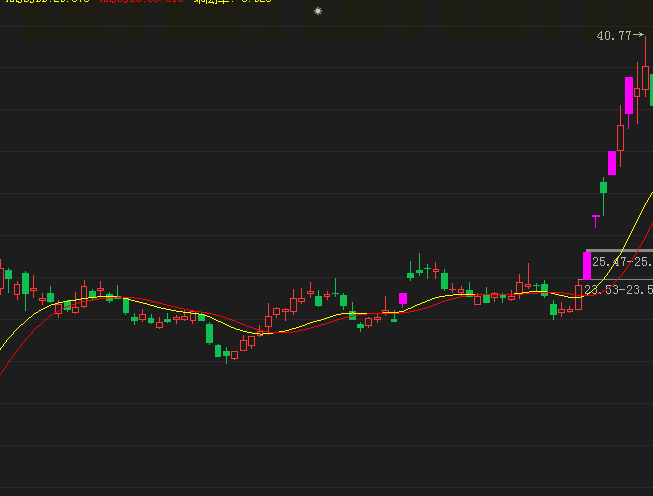This screenshot has width=653, height=496.
Task: Click the asterisk marker at chart top
Action: [318, 11]
